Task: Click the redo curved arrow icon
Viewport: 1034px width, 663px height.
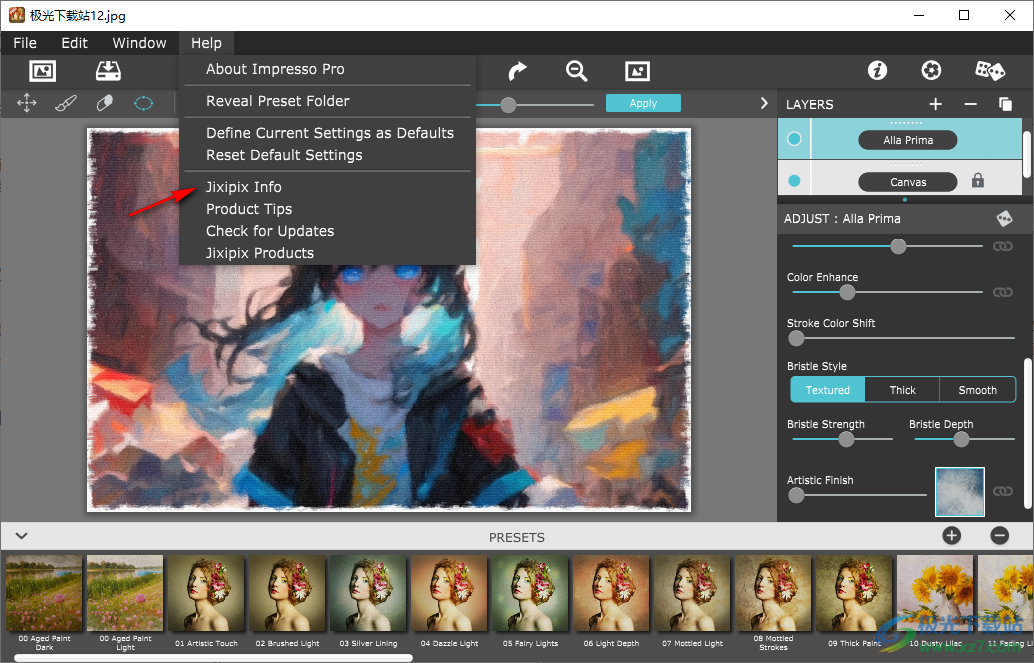Action: 518,71
